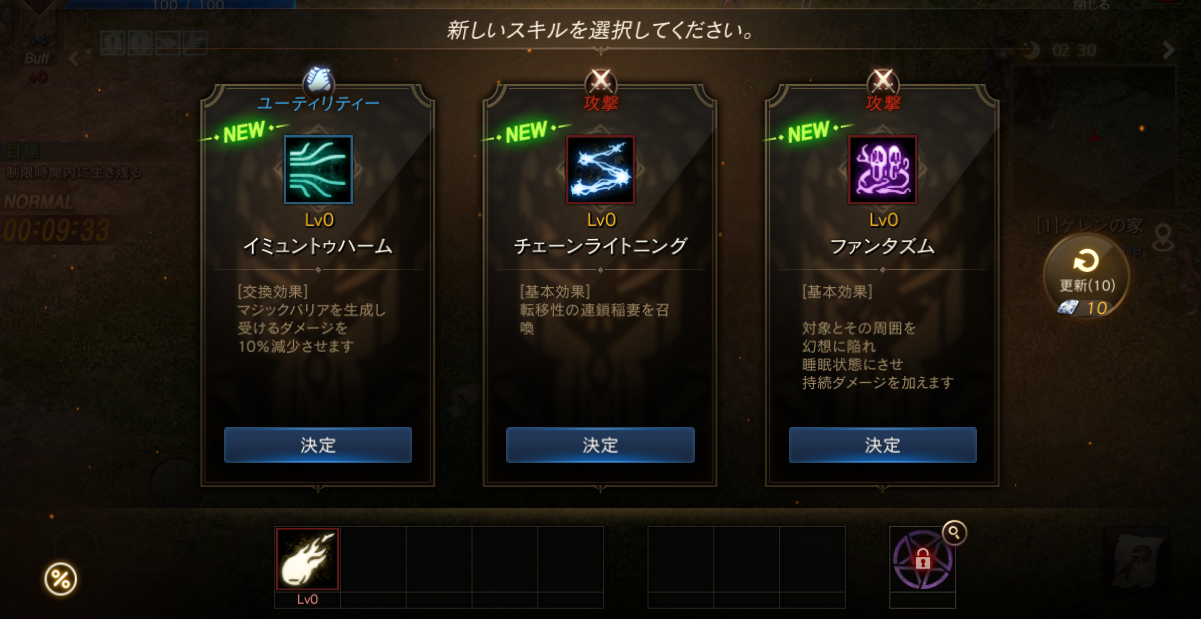
Task: Click the scroll icon at bottom right
Action: point(1137,558)
